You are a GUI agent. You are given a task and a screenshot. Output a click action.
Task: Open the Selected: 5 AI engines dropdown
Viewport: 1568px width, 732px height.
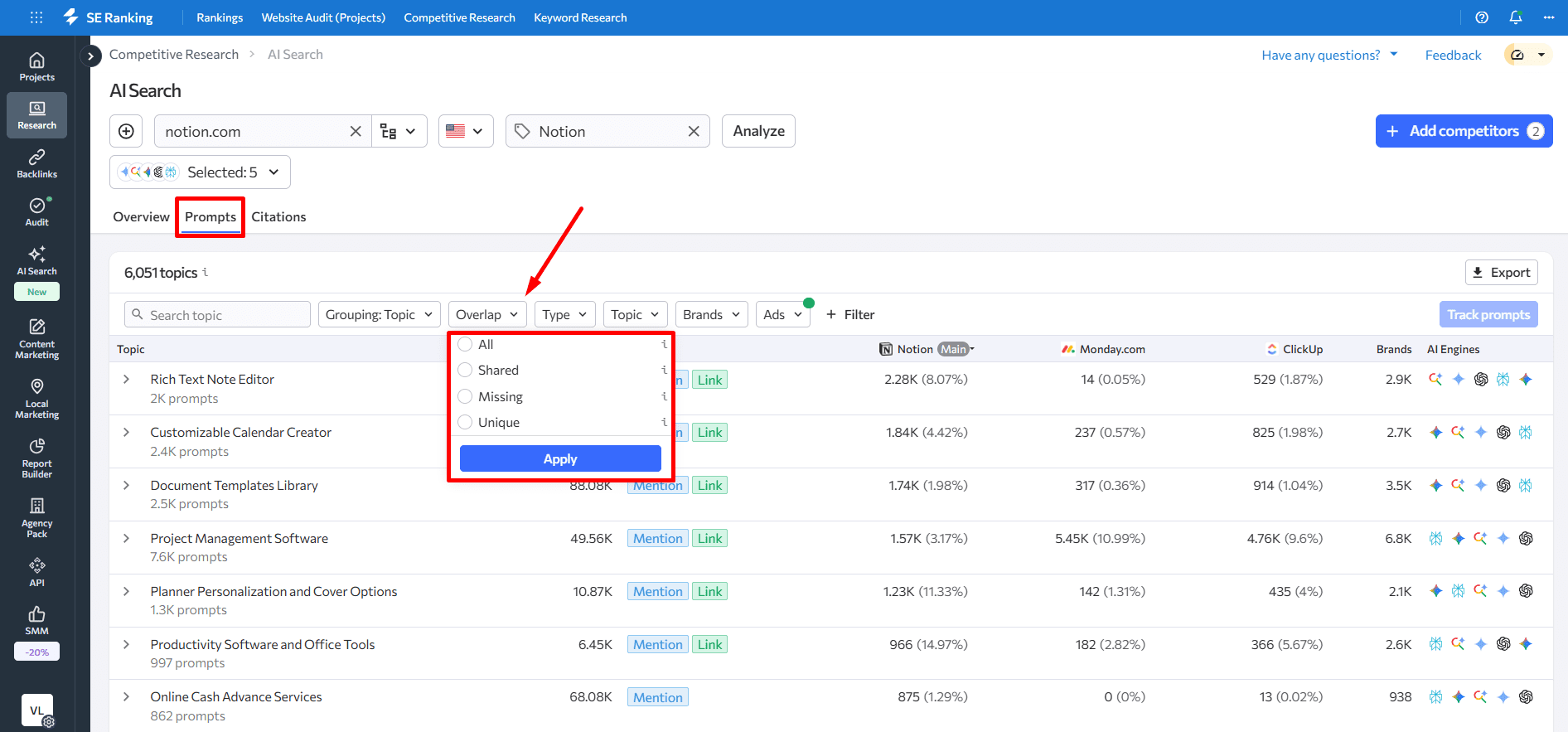pyautogui.click(x=200, y=172)
